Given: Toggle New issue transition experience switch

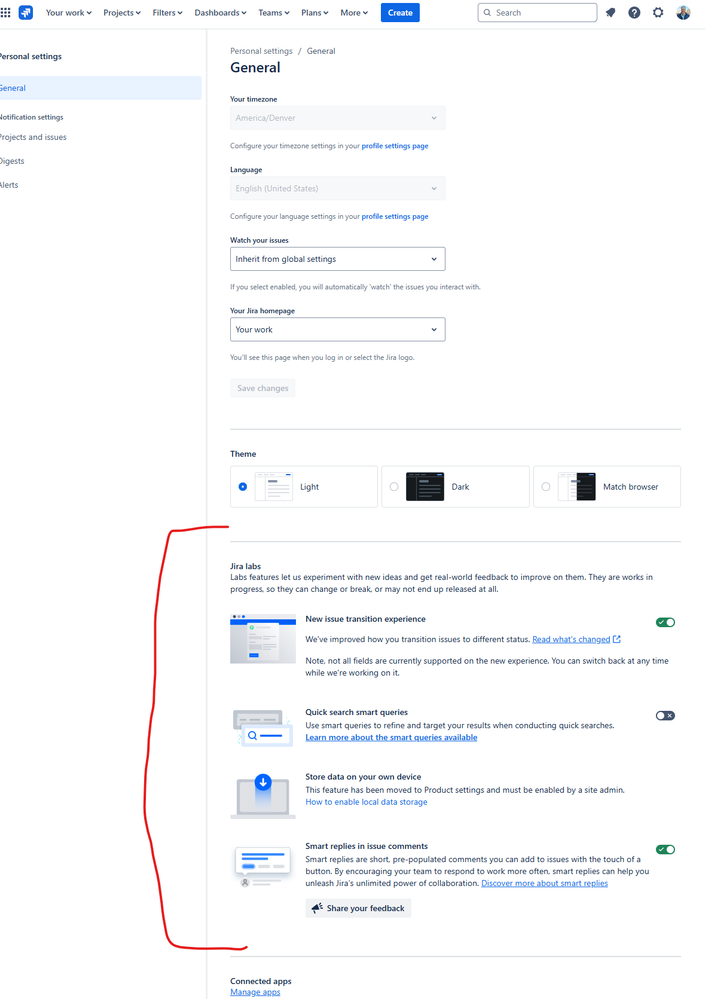Looking at the screenshot, I should click(x=666, y=622).
